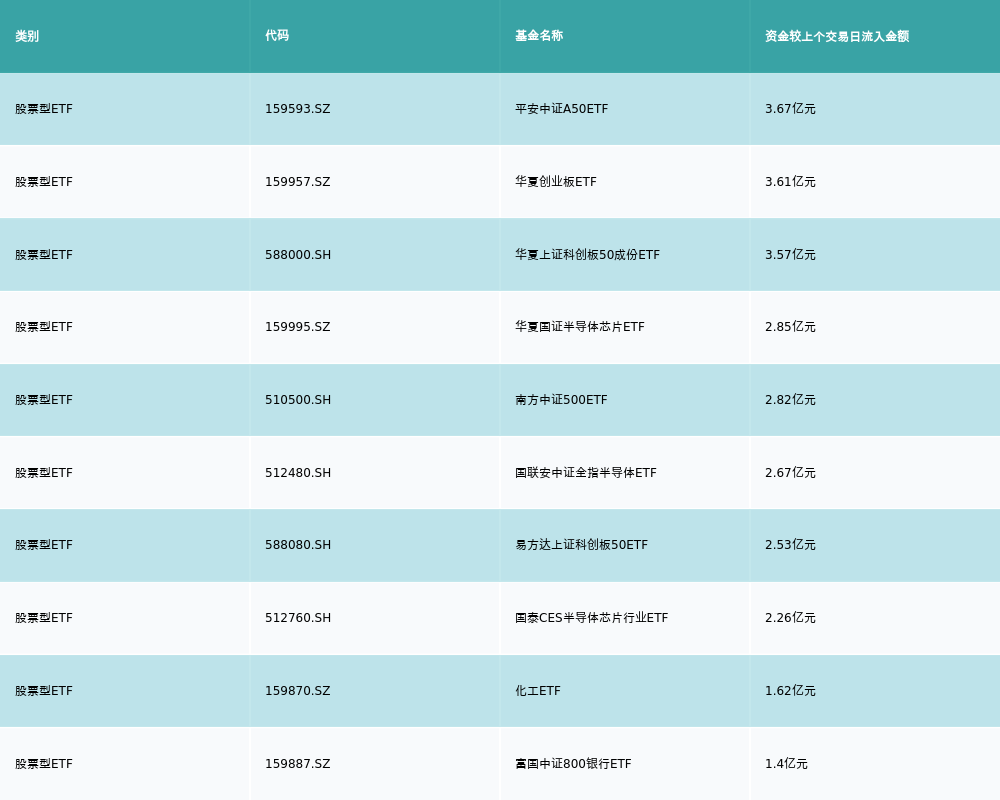The width and height of the screenshot is (1000, 800).
Task: Select fund name 华夏上证科创板50成份ETF
Action: [x=587, y=255]
